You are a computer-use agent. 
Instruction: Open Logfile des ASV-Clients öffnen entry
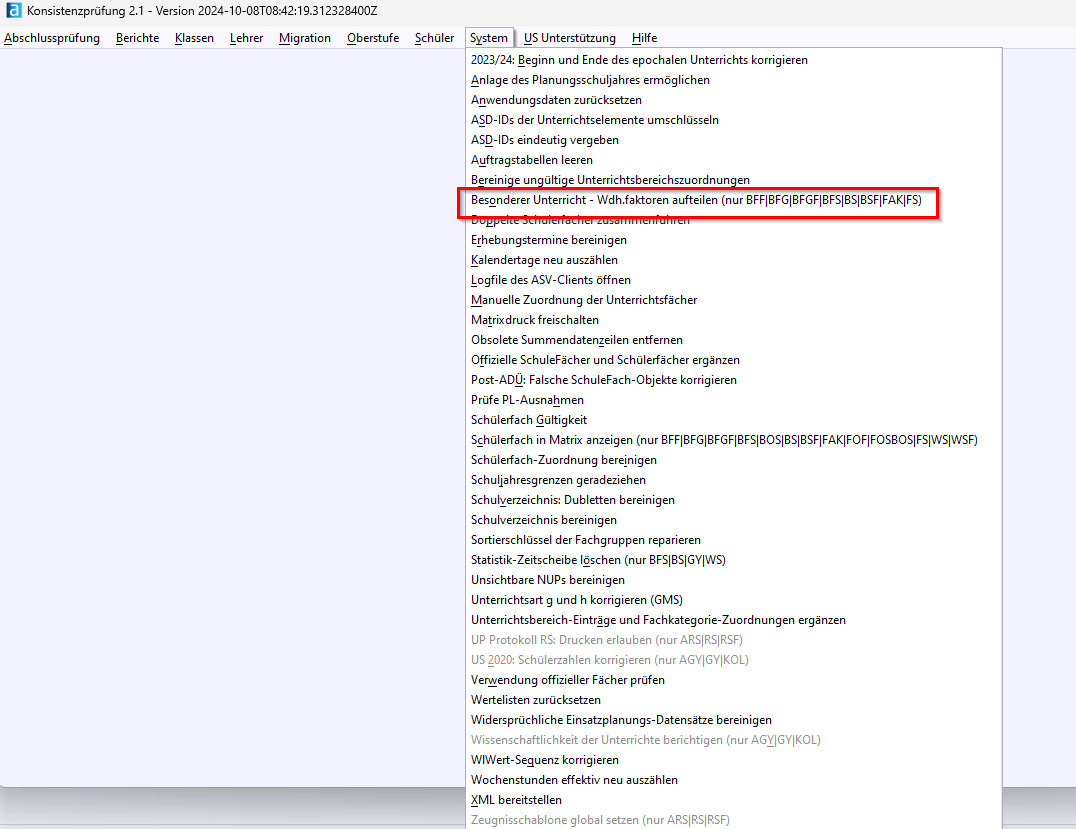point(734,279)
